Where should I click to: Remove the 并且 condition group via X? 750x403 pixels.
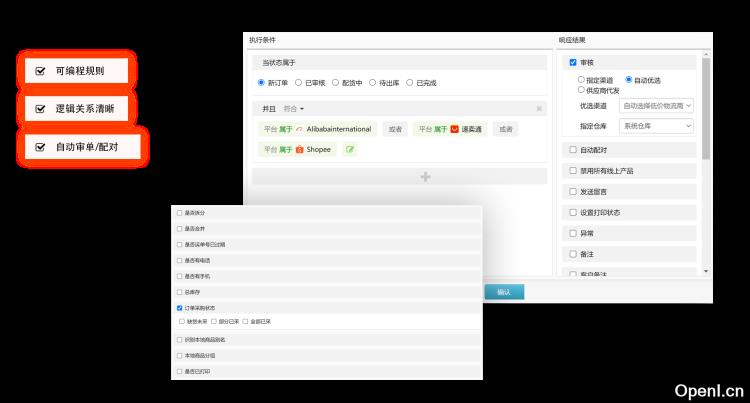[x=539, y=109]
